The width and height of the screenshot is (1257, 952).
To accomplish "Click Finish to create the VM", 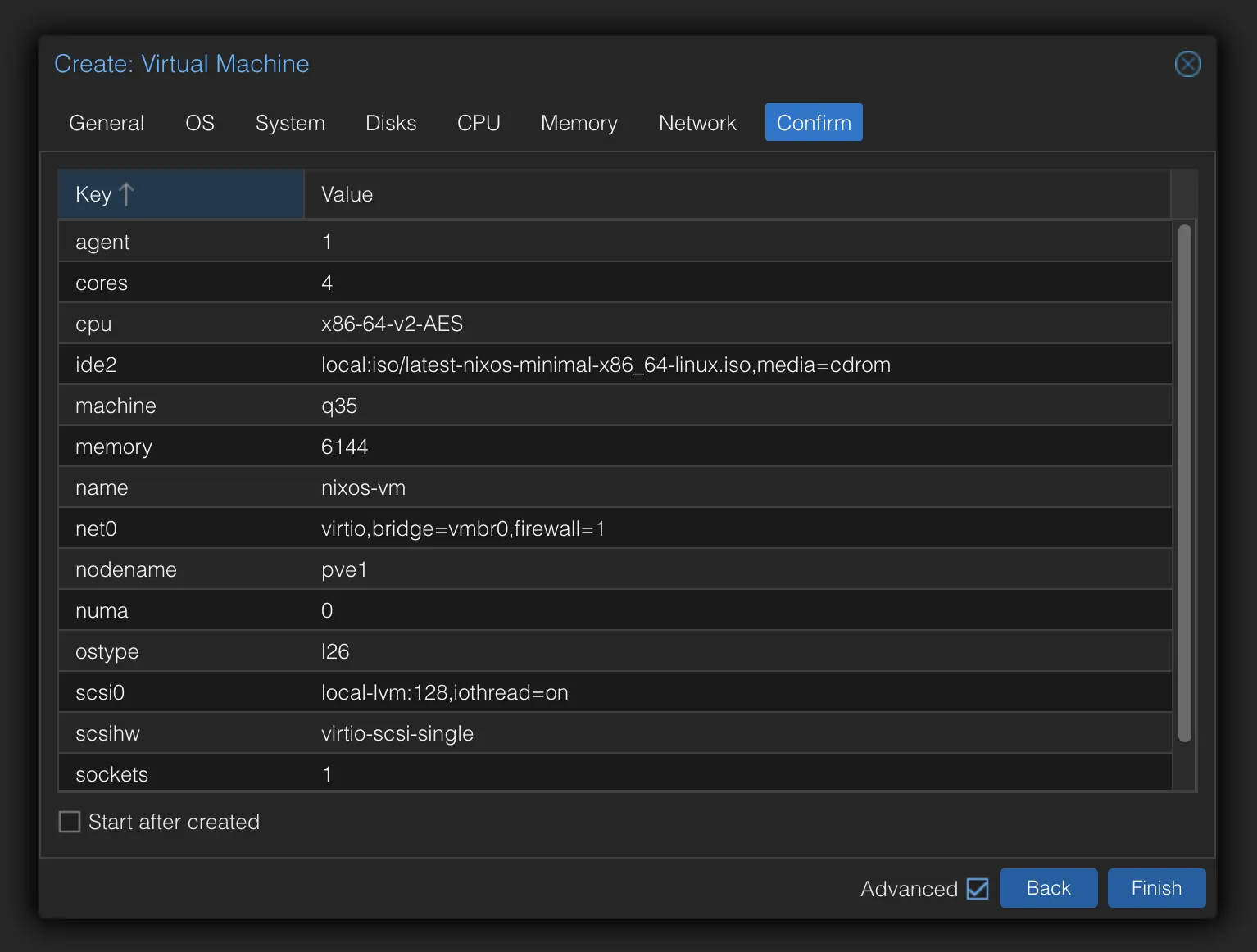I will point(1156,888).
